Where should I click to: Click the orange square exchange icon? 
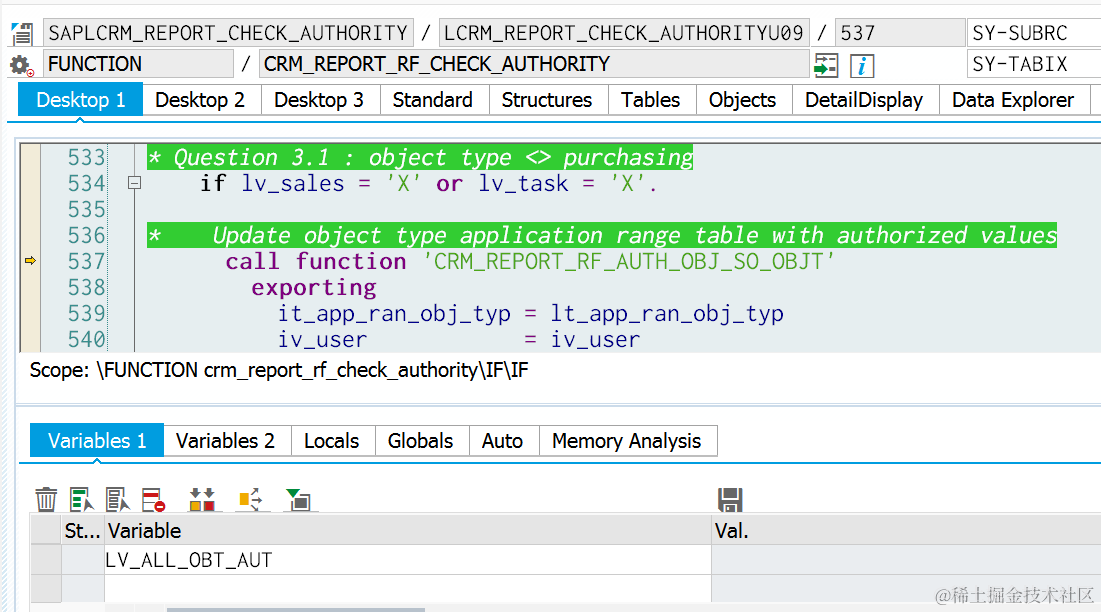(251, 500)
